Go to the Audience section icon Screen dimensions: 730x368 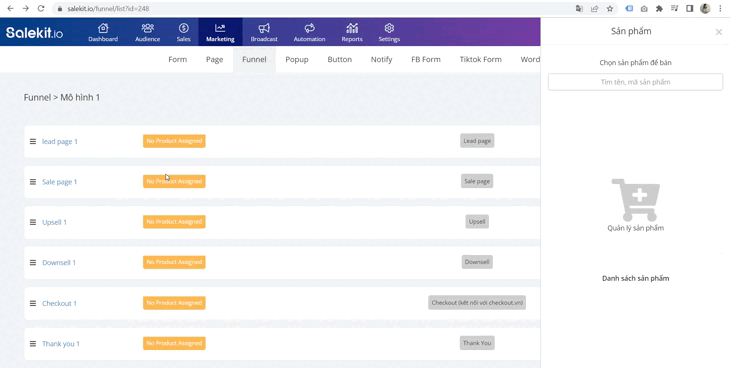[x=148, y=28]
